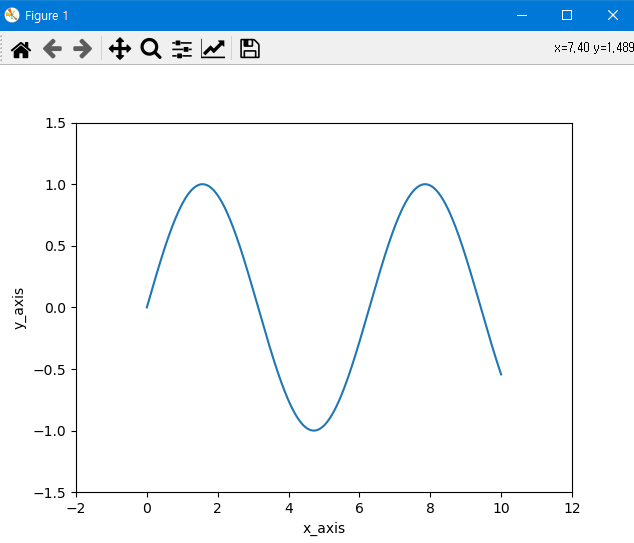The height and width of the screenshot is (543, 634).
Task: Minimize the Figure 1 window
Action: [522, 15]
